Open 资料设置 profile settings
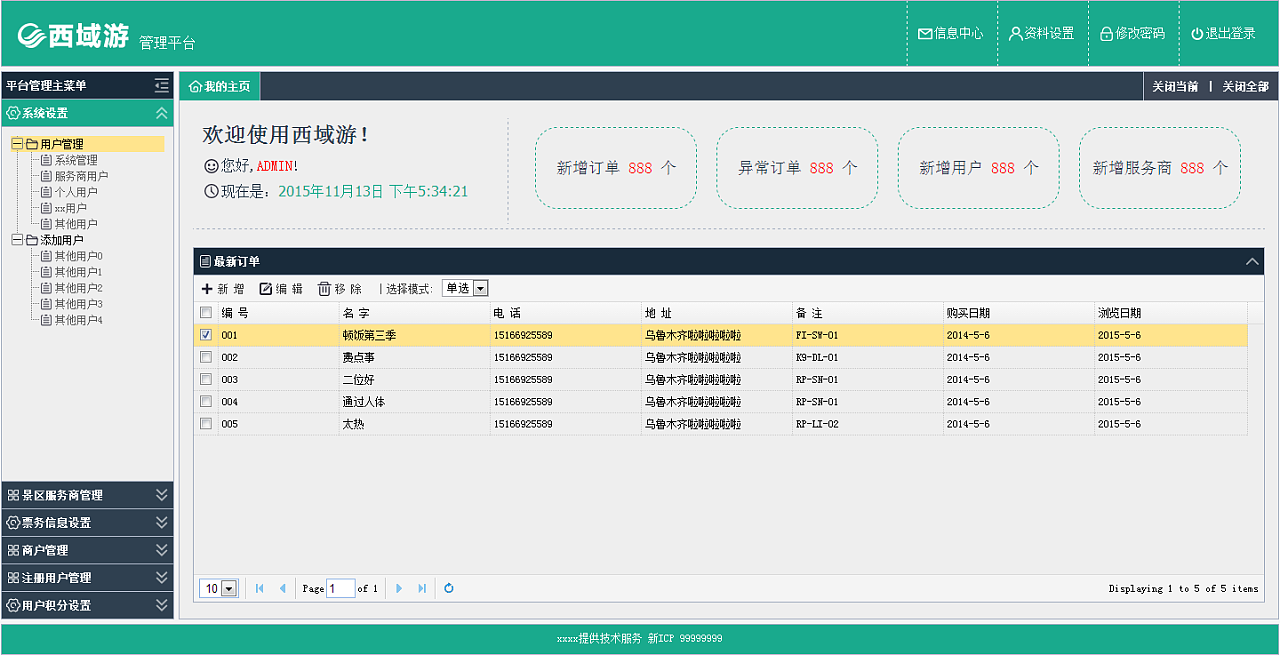 1042,34
